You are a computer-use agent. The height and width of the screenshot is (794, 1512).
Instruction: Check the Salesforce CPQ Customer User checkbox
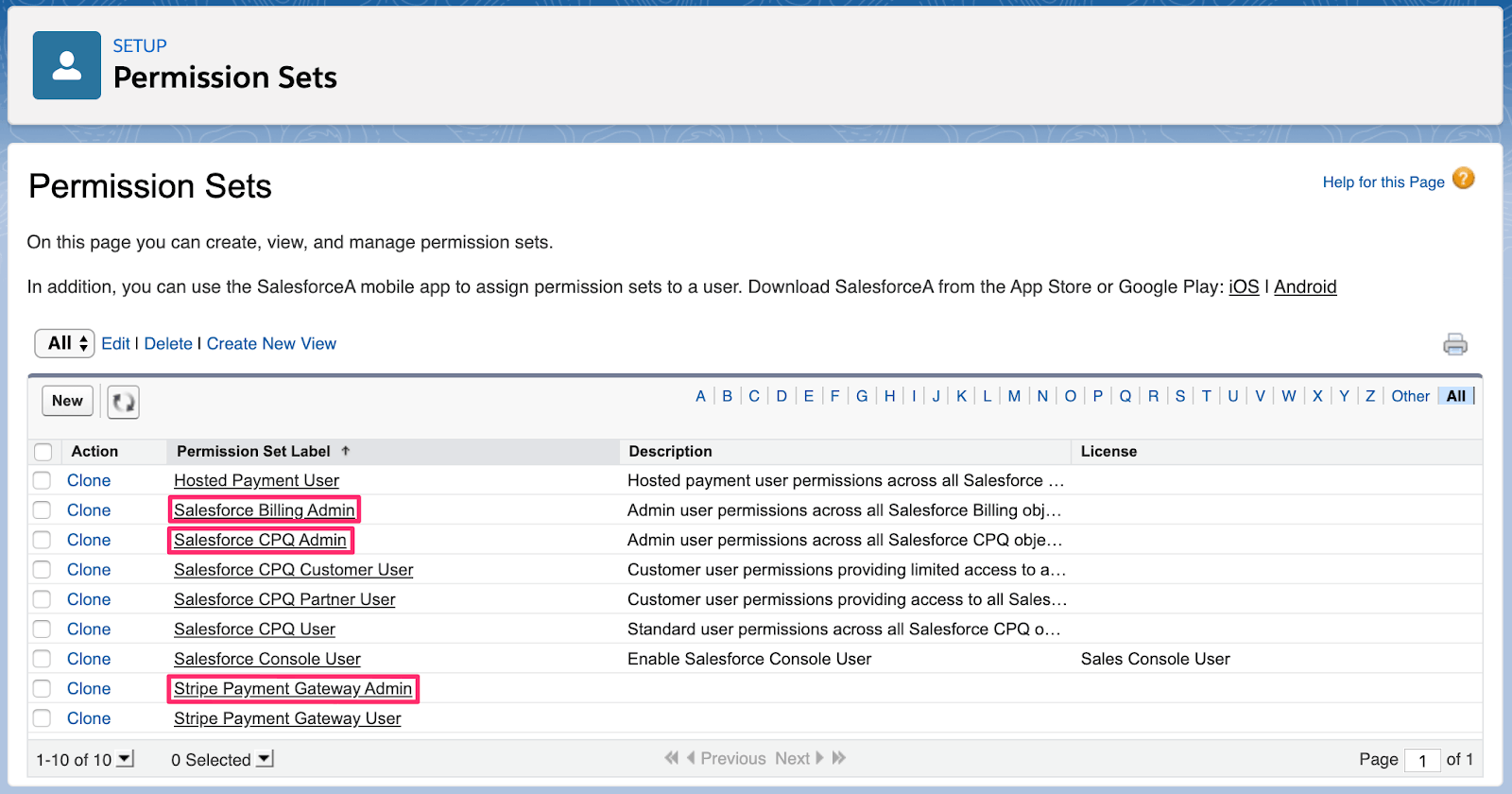[43, 570]
